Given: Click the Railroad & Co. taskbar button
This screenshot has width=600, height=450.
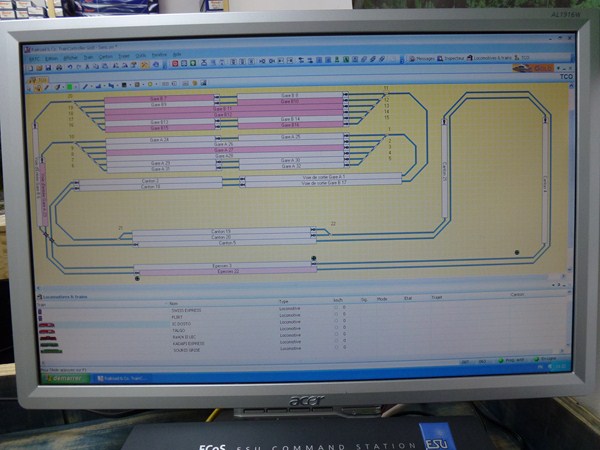Looking at the screenshot, I should tap(122, 378).
